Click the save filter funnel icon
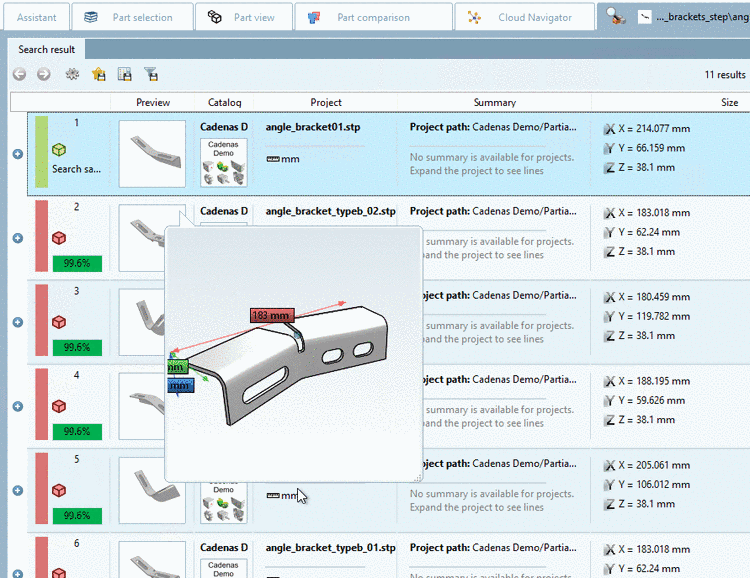The height and width of the screenshot is (578, 750). click(151, 74)
